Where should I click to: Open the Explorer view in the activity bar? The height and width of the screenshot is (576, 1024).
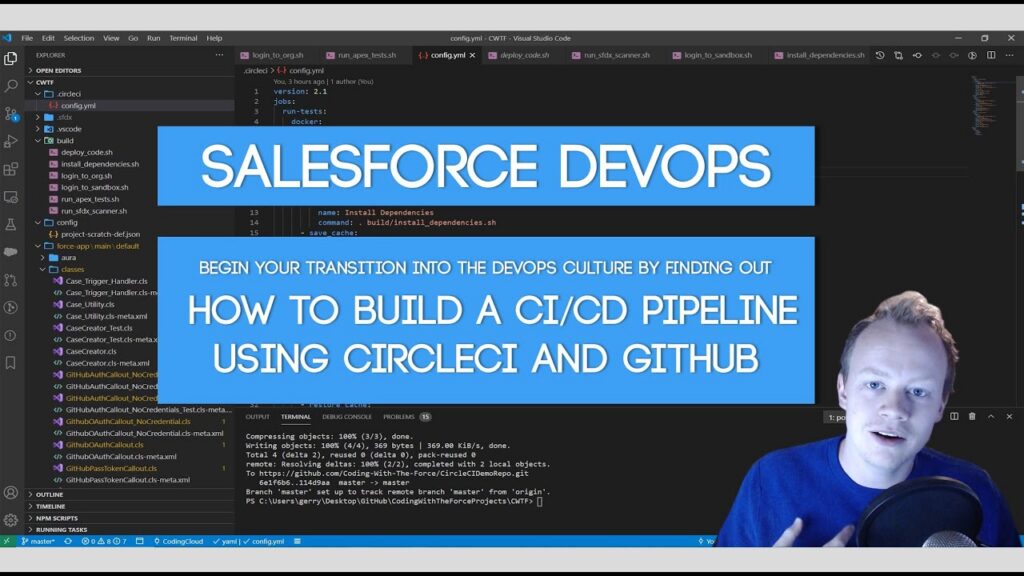tap(10, 59)
